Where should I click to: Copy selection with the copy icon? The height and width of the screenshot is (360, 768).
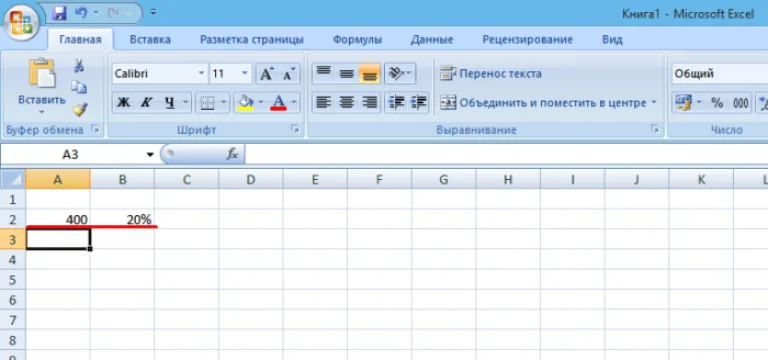tap(79, 87)
